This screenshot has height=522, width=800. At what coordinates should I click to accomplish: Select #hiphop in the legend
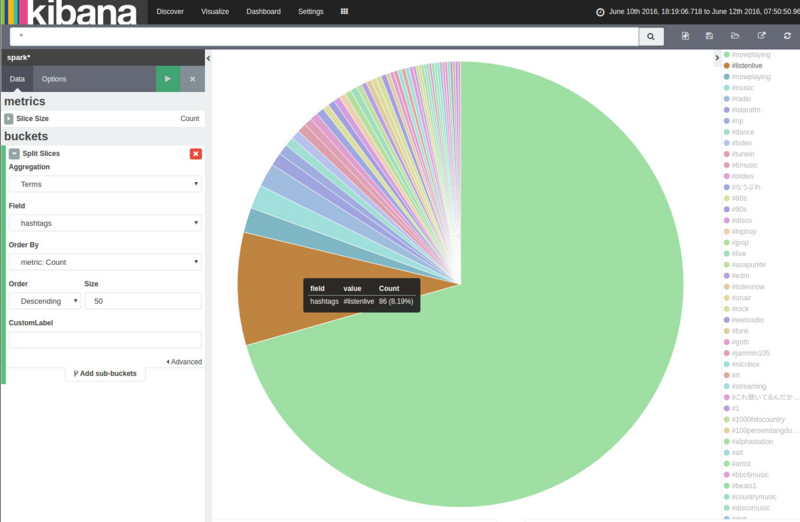tap(744, 231)
